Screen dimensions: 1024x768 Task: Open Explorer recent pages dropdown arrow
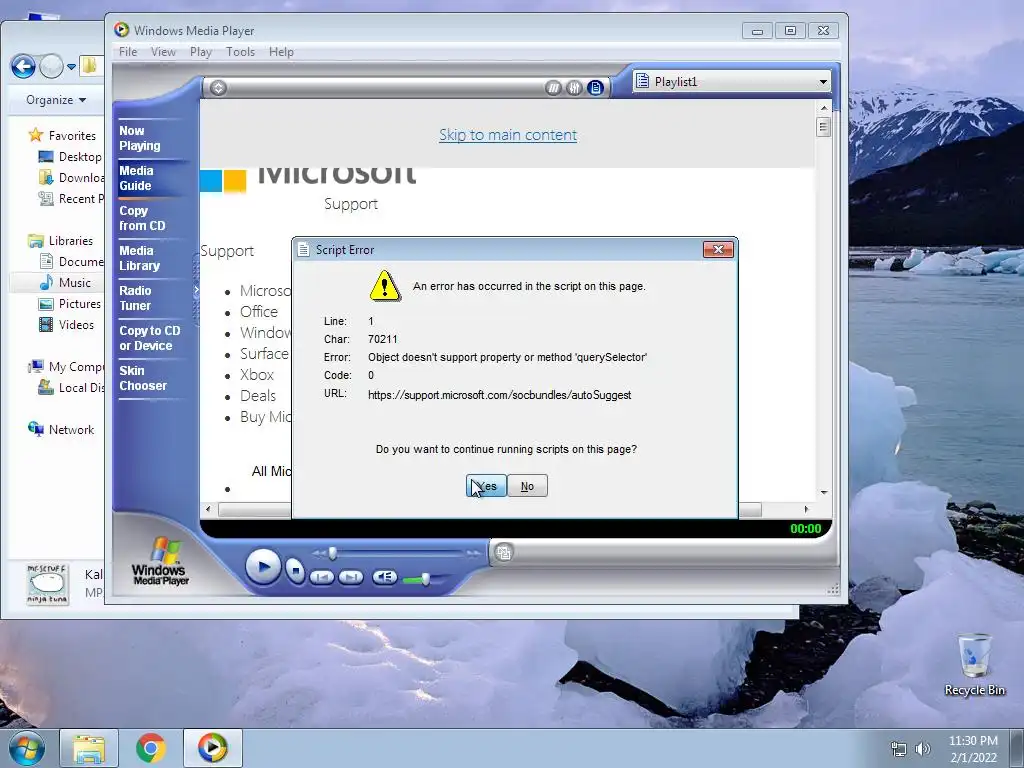pyautogui.click(x=71, y=67)
